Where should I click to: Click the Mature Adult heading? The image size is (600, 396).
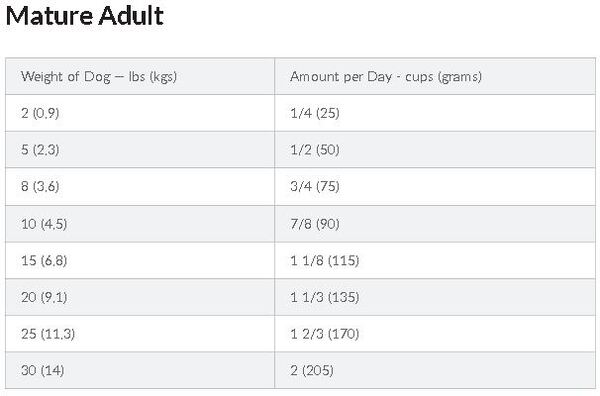click(85, 16)
